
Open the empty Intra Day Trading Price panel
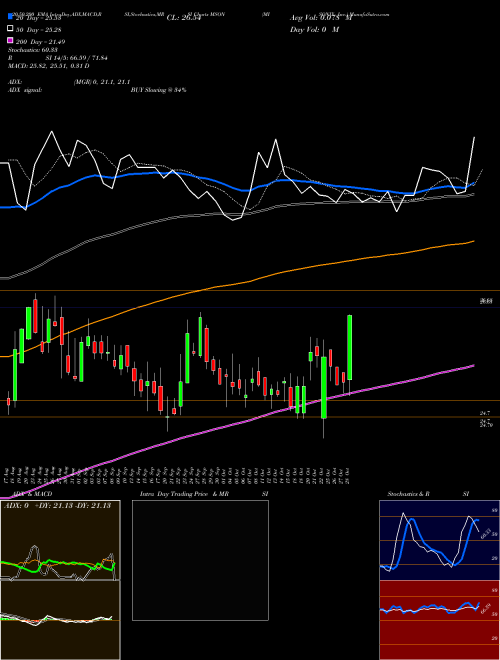pos(200,560)
